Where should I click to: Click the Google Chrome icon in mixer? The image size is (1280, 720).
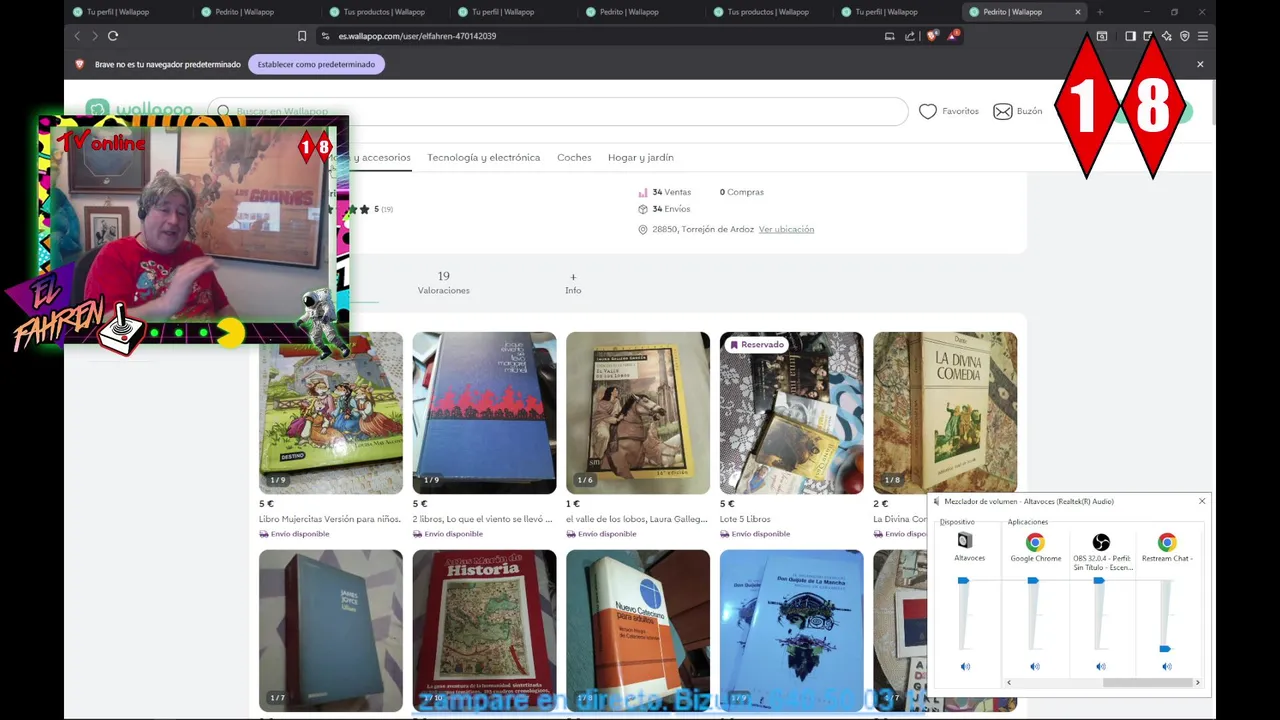pos(1035,542)
